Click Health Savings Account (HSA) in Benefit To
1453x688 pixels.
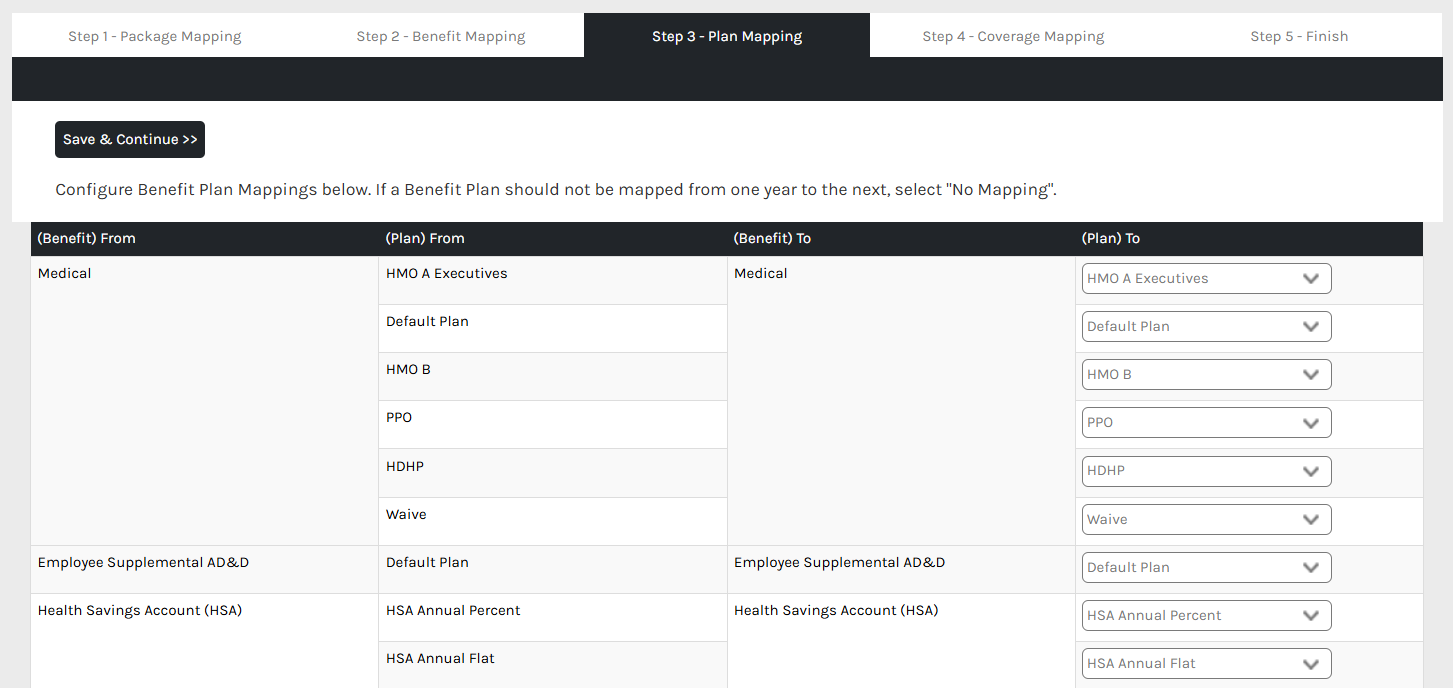pos(836,610)
